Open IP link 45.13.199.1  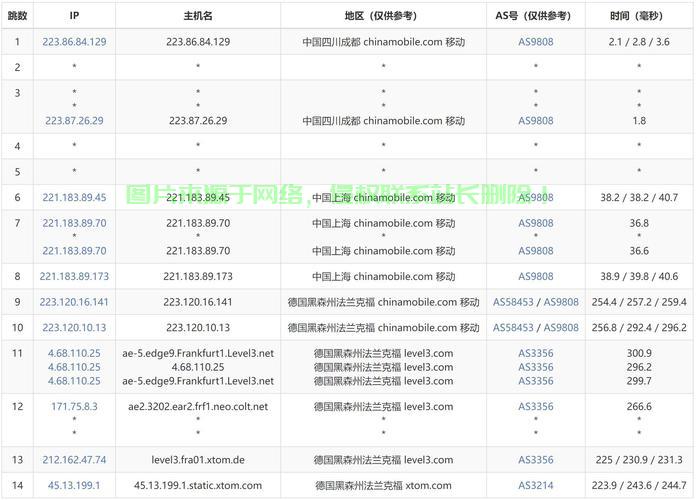[x=74, y=485]
